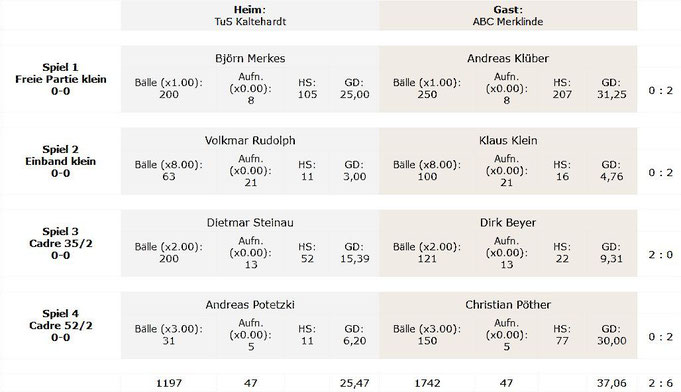Viewport: 681px width, 392px height.
Task: Click home team TuS Kaltehardt
Action: (x=250, y=22)
